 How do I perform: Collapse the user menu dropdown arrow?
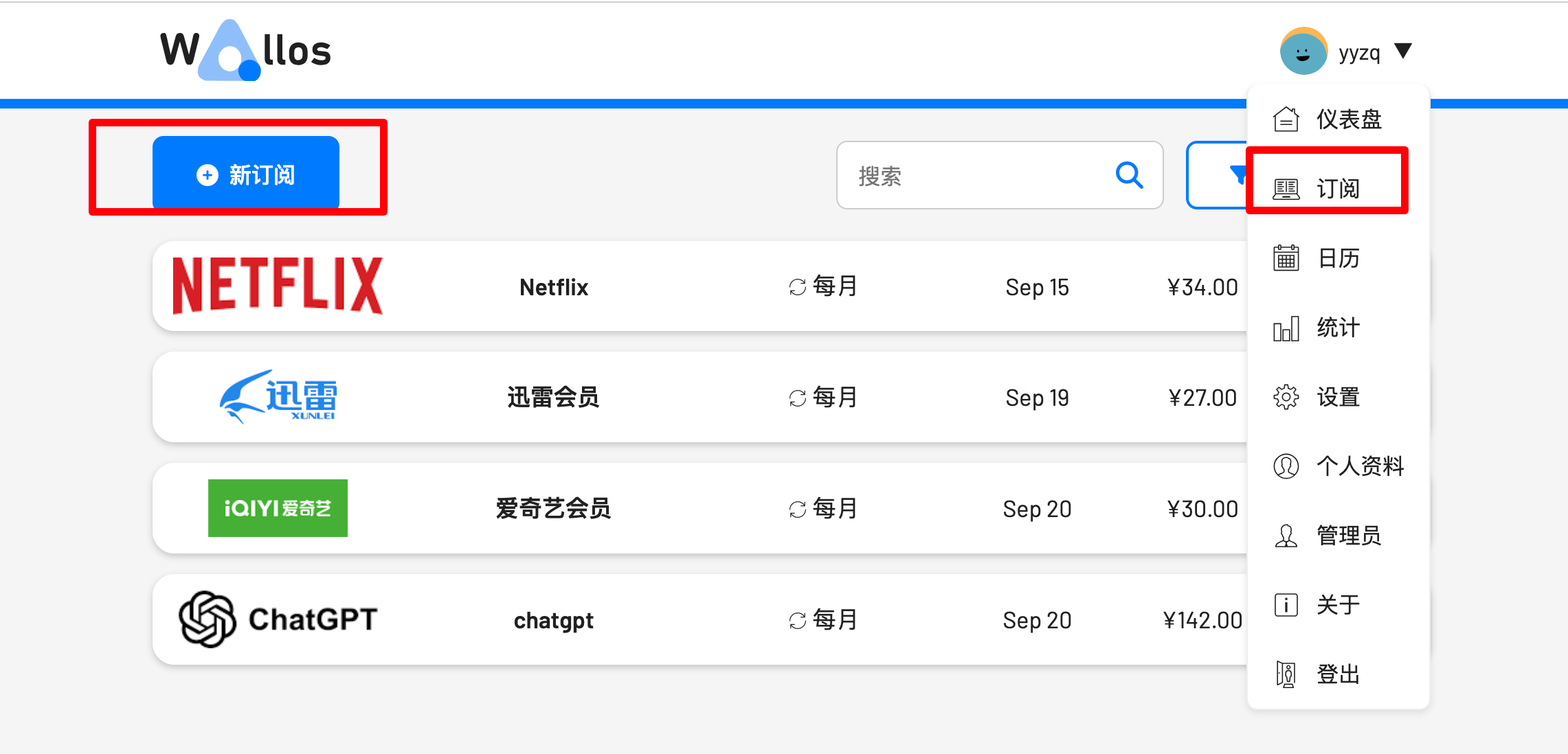pos(1402,51)
